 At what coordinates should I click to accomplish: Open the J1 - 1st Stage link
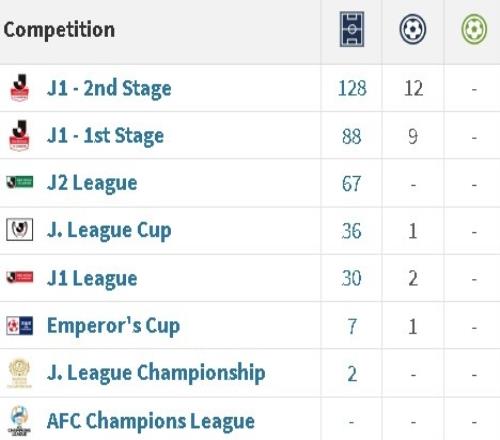106,136
